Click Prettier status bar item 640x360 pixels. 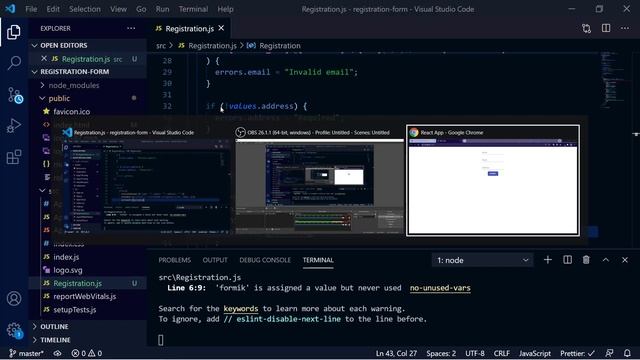(x=578, y=353)
